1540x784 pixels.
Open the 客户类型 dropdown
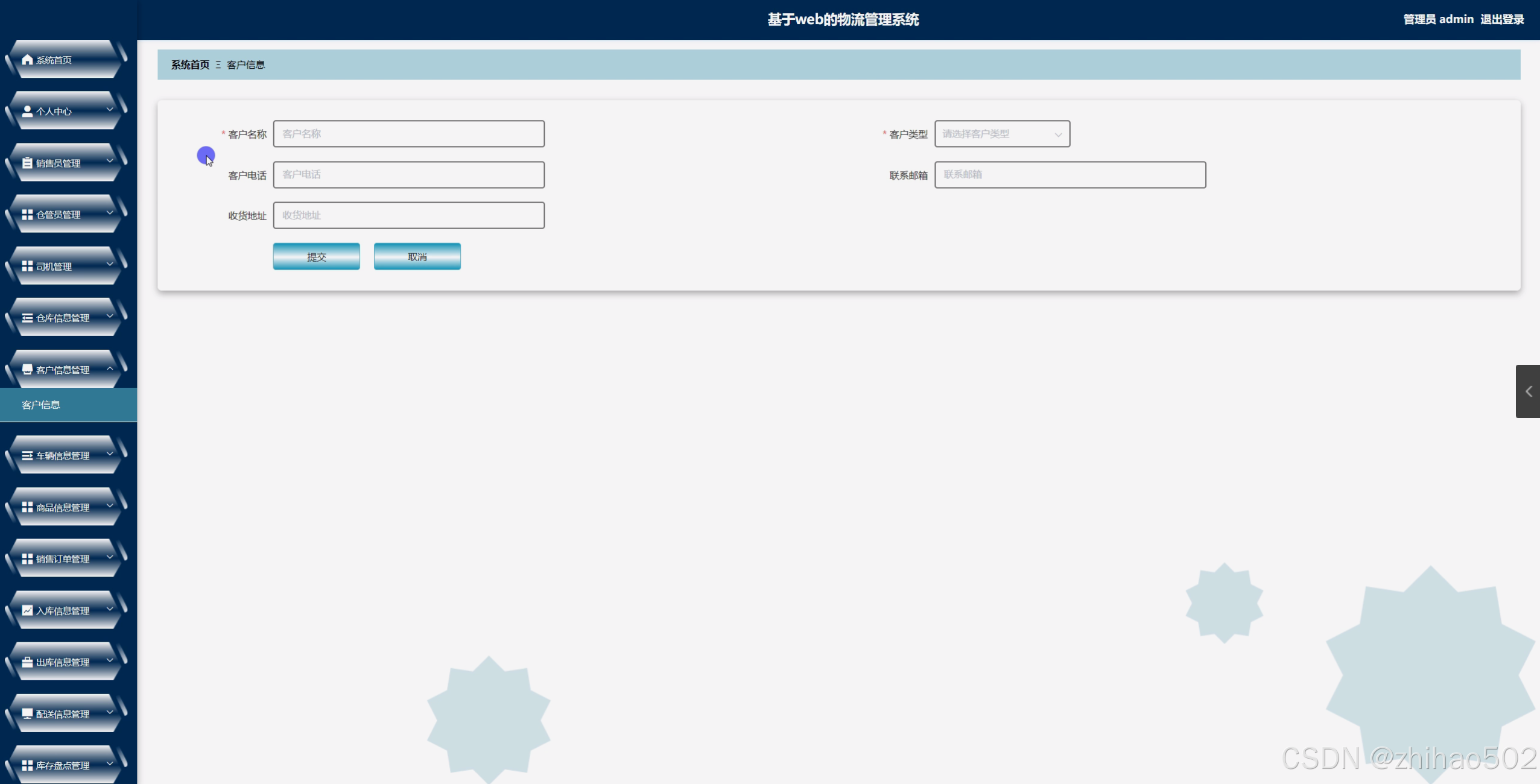click(x=1001, y=134)
